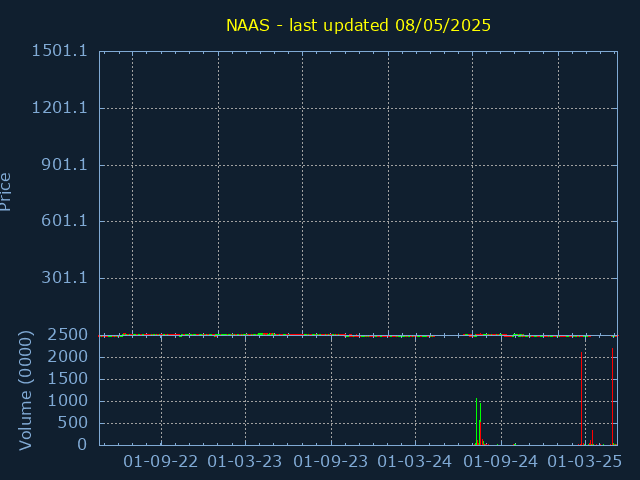Select the 500 volume axis label
The width and height of the screenshot is (640, 480).
point(72,423)
